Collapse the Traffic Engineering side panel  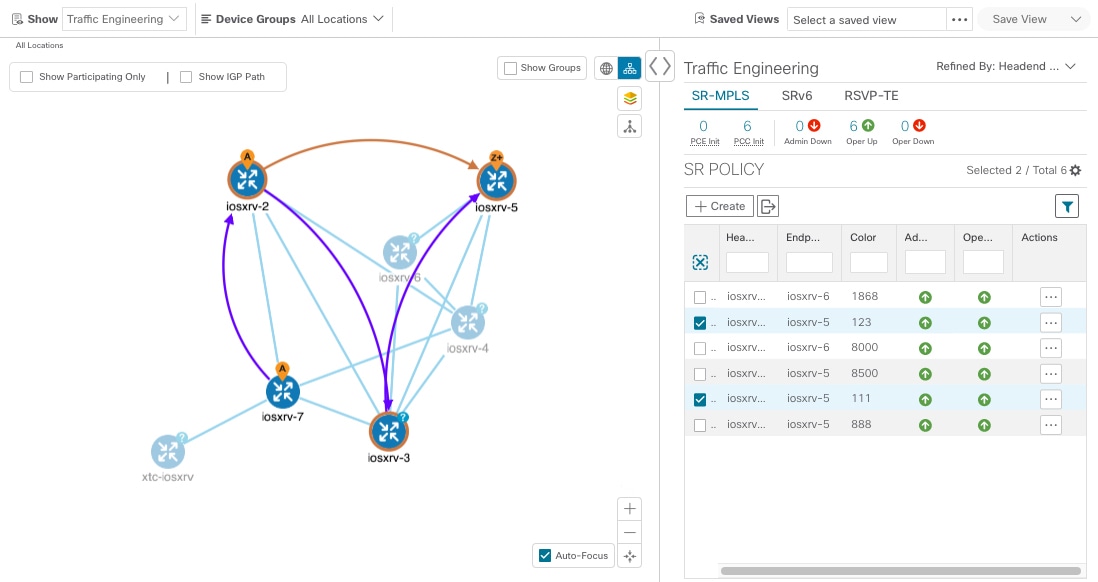pos(660,65)
